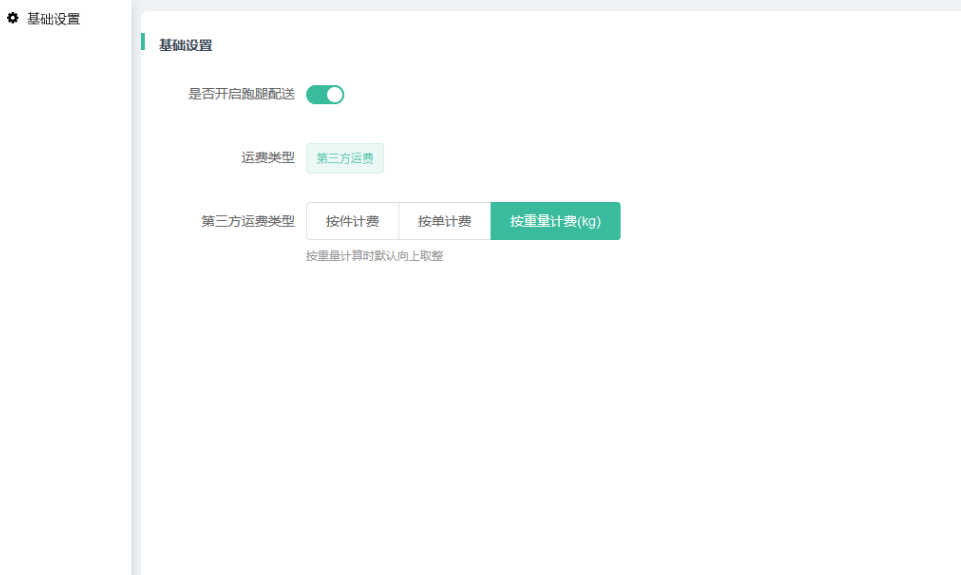The image size is (961, 575).
Task: Choose 按件计费 billing option
Action: (x=352, y=221)
